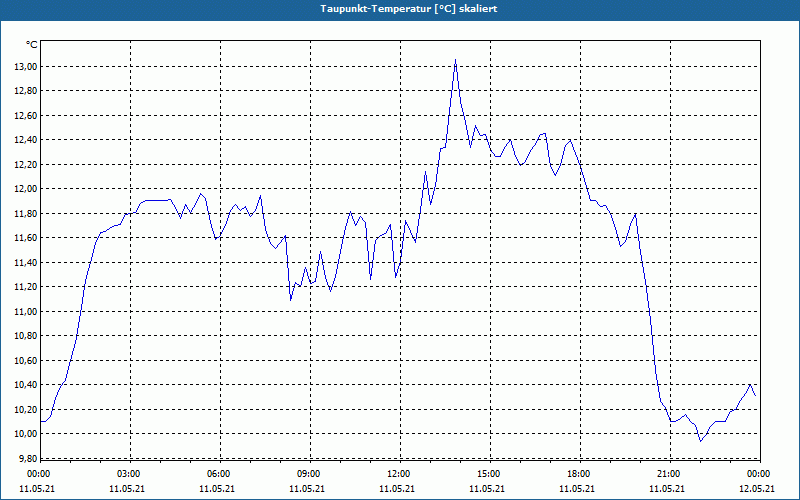
Task: Click the 11.05.21 date under 03:00
Action: click(x=127, y=489)
